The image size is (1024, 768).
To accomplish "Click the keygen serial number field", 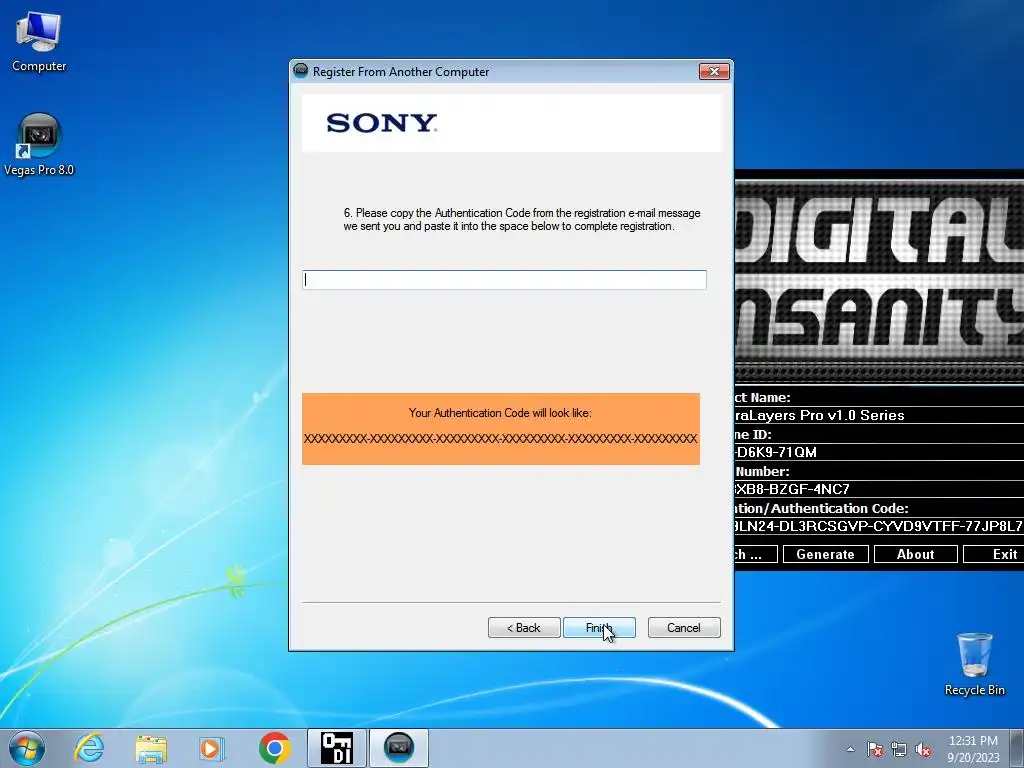I will point(879,488).
